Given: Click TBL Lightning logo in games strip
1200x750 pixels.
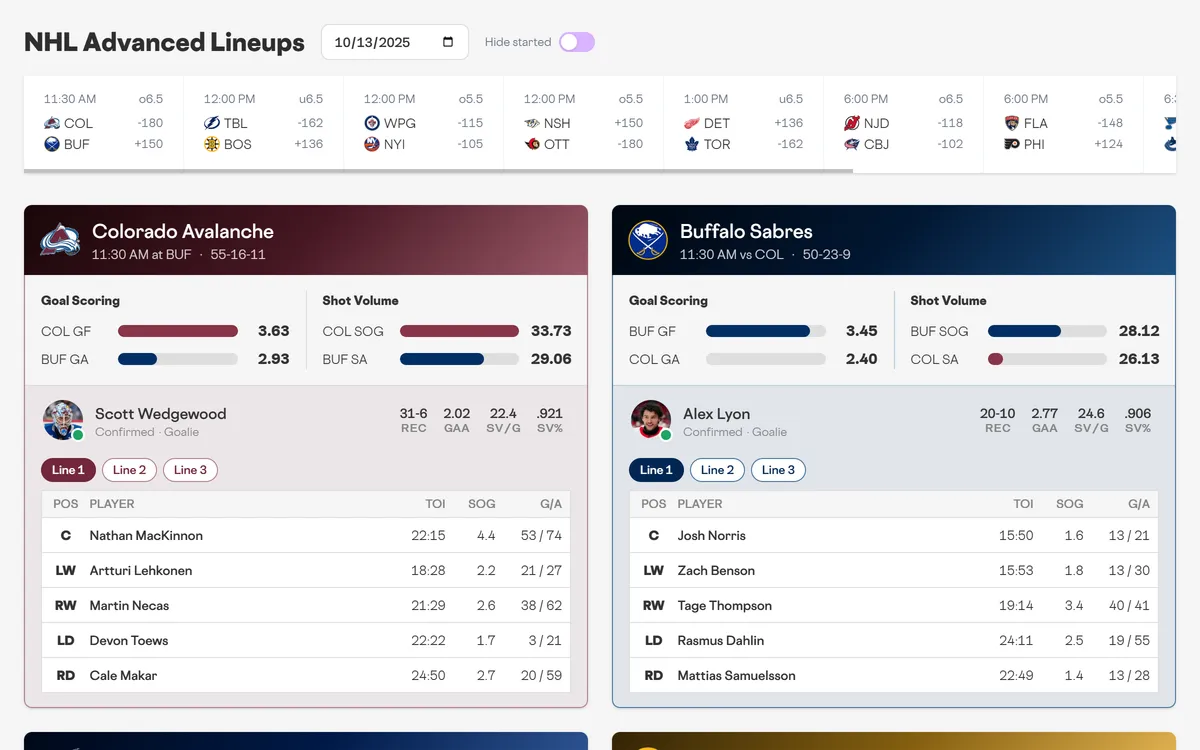Looking at the screenshot, I should click(212, 123).
